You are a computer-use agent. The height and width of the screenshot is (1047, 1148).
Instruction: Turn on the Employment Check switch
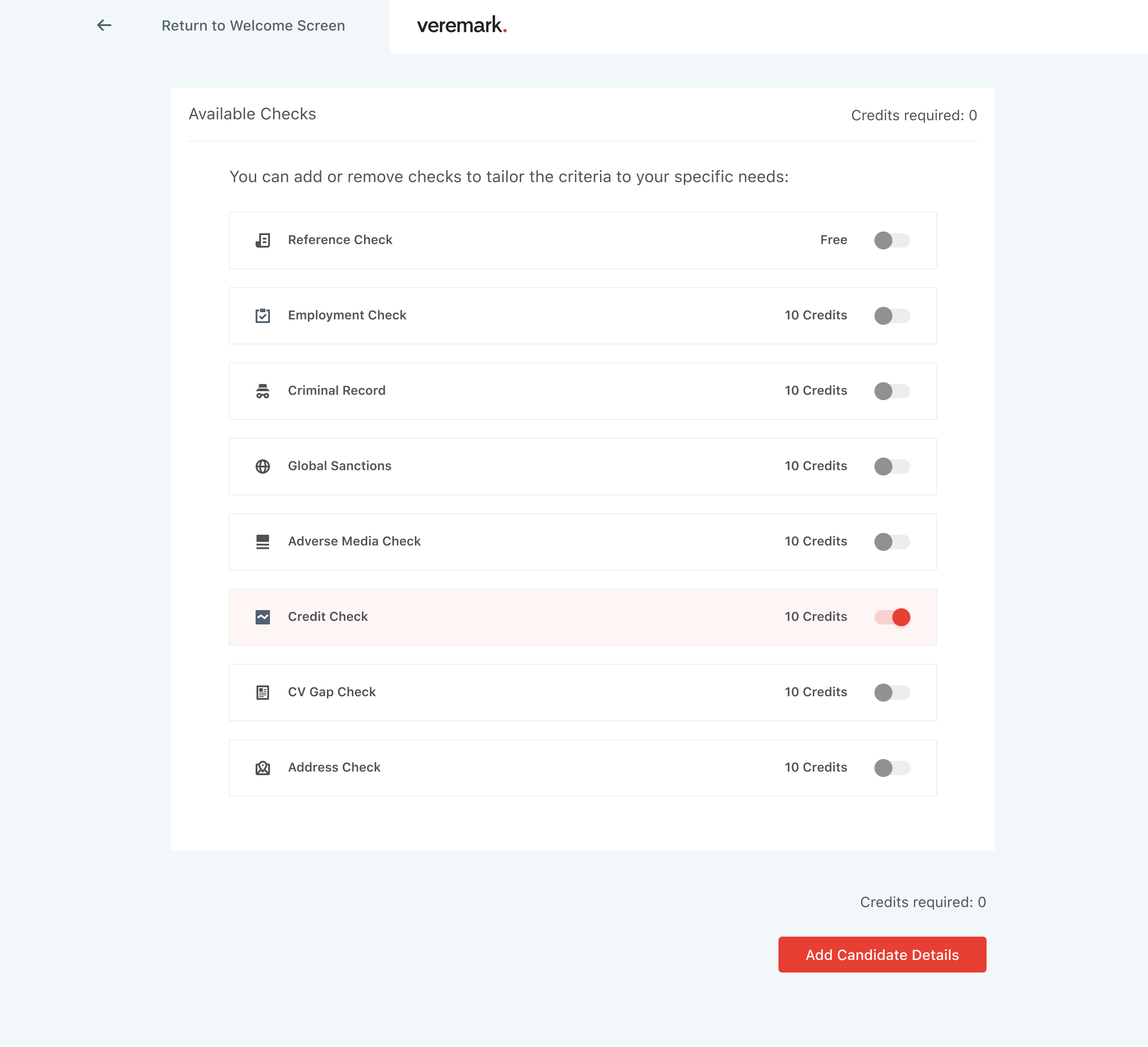click(x=892, y=315)
